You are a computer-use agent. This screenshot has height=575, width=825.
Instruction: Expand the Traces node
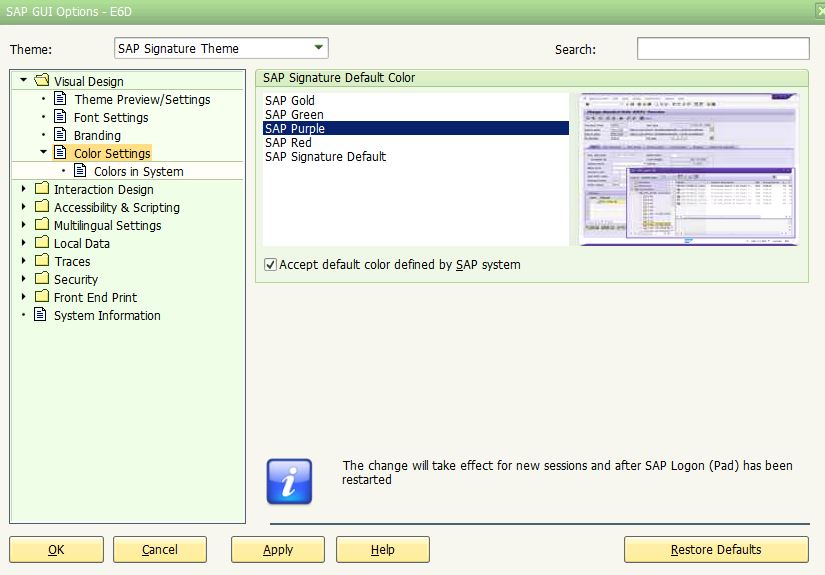point(23,260)
